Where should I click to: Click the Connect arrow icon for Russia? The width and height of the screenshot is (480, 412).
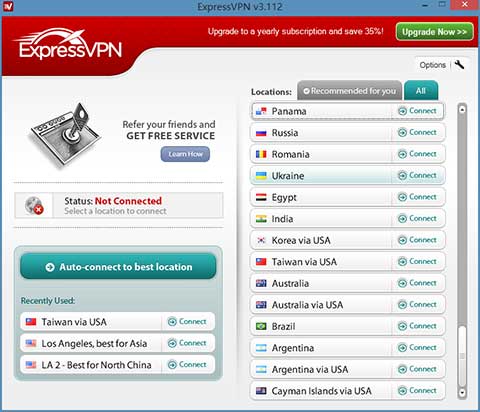[402, 133]
